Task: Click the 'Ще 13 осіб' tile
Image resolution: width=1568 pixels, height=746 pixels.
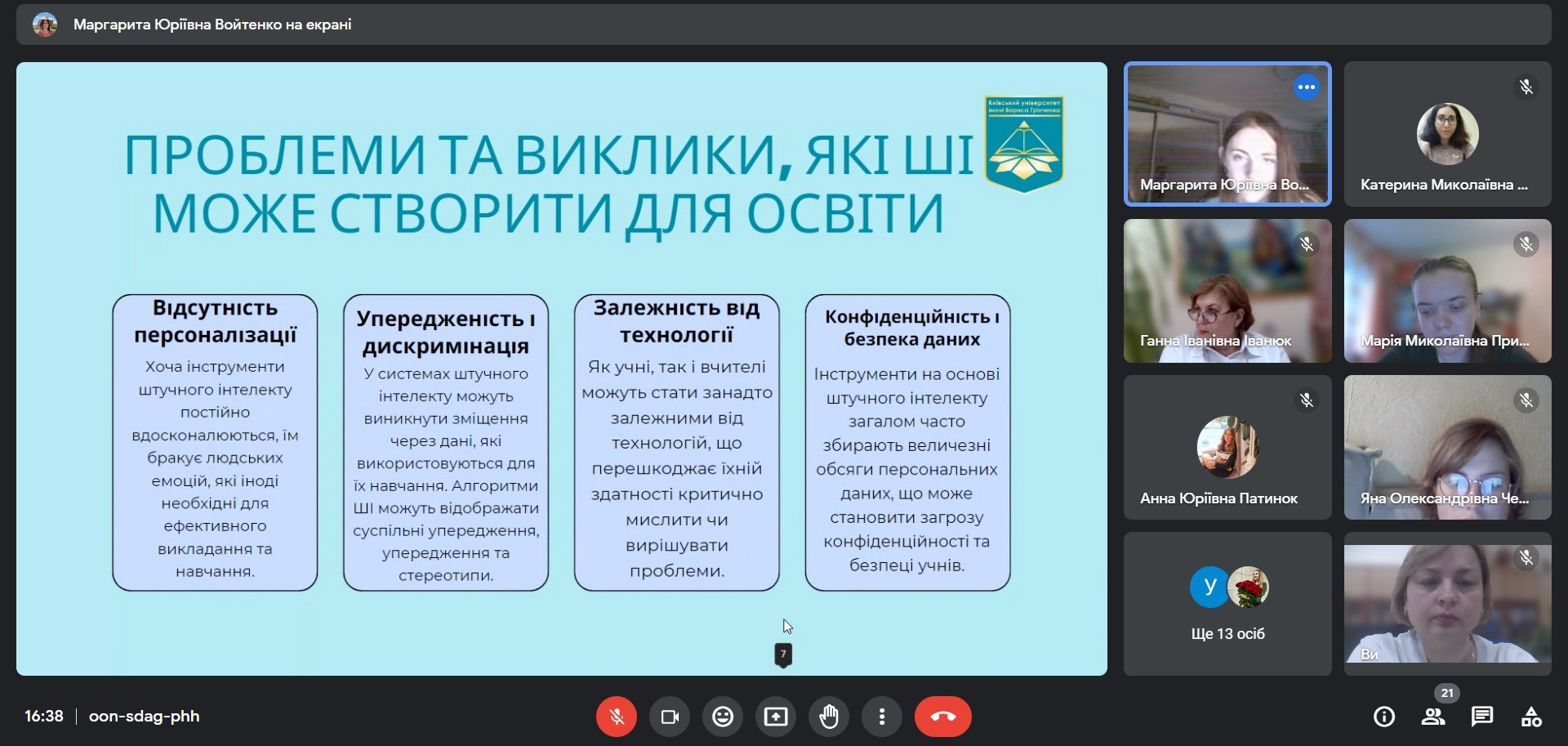Action: point(1227,604)
